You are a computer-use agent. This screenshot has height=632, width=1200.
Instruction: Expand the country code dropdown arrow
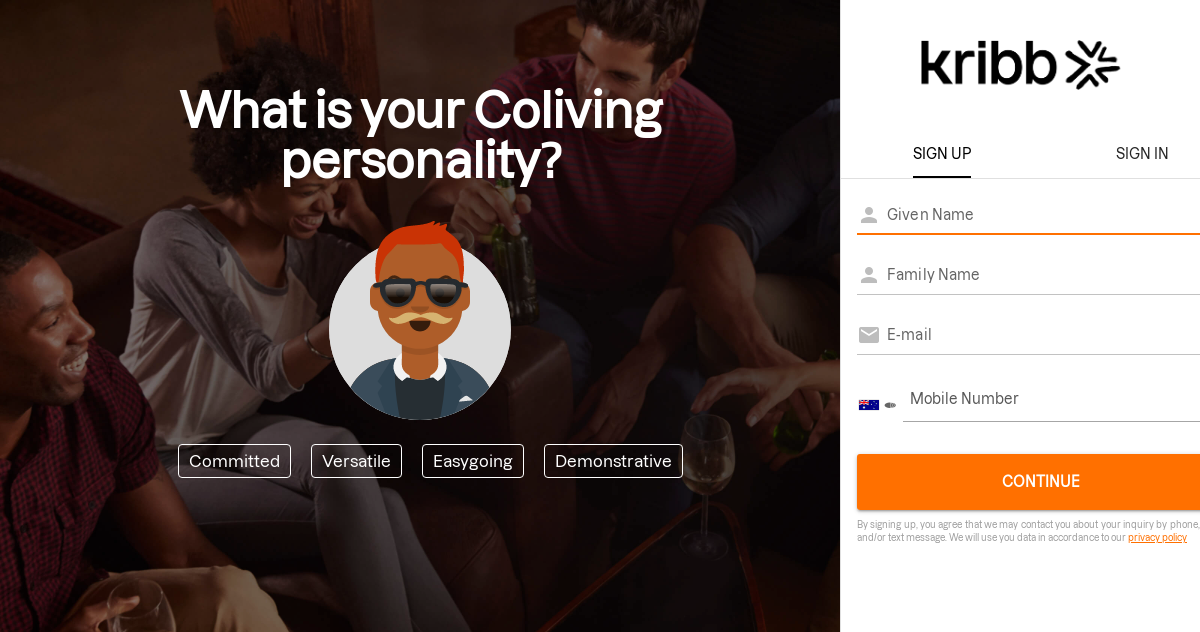click(x=890, y=405)
